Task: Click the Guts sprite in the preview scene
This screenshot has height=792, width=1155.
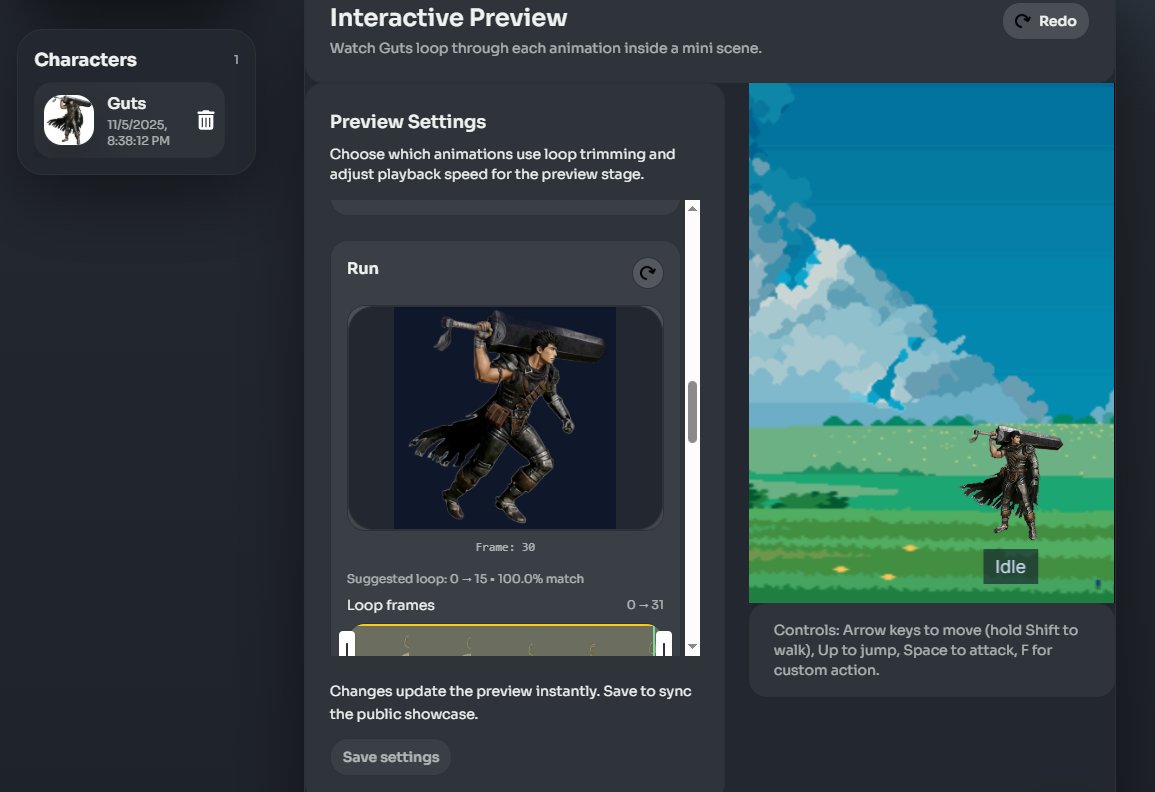Action: 1013,481
